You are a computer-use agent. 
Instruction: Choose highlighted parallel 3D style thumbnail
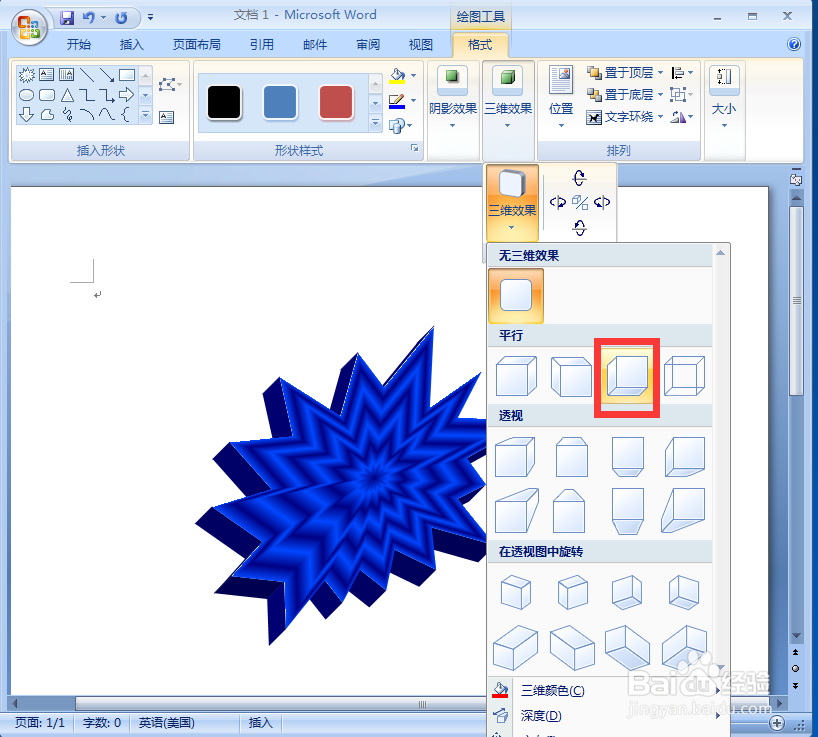tap(627, 377)
